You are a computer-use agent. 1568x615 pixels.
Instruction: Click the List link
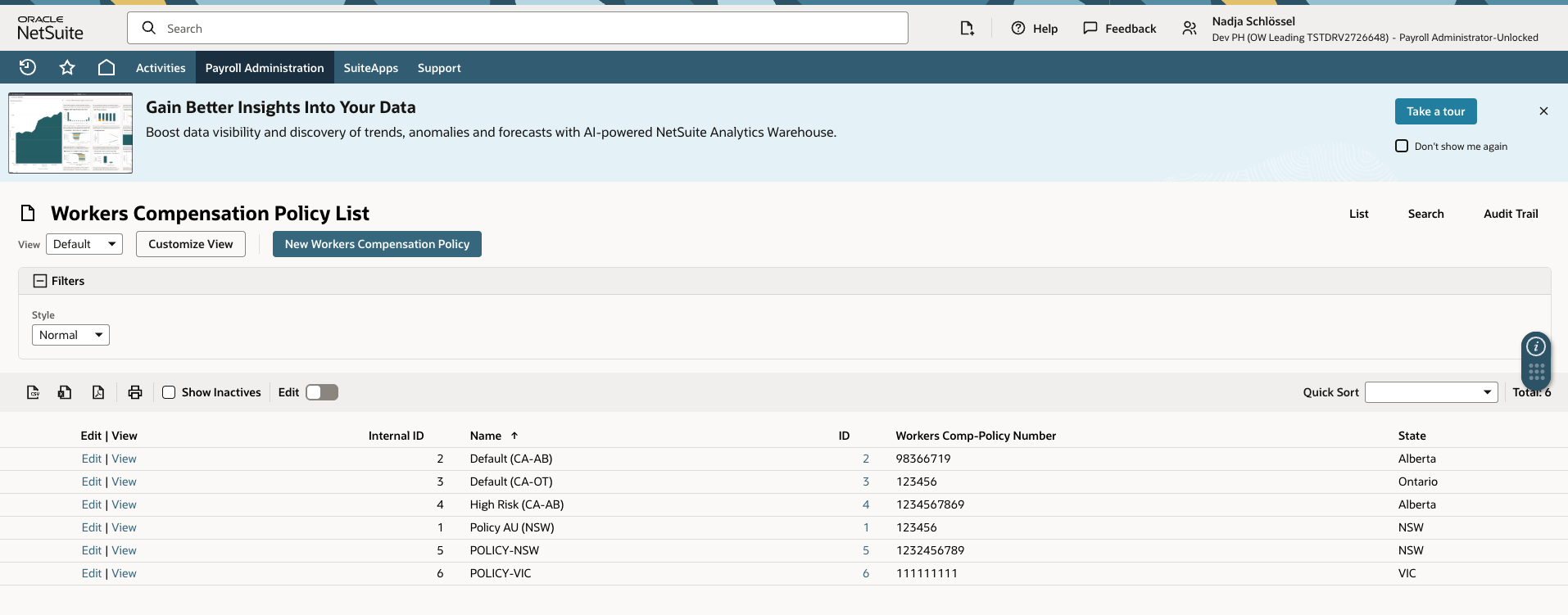pos(1359,214)
